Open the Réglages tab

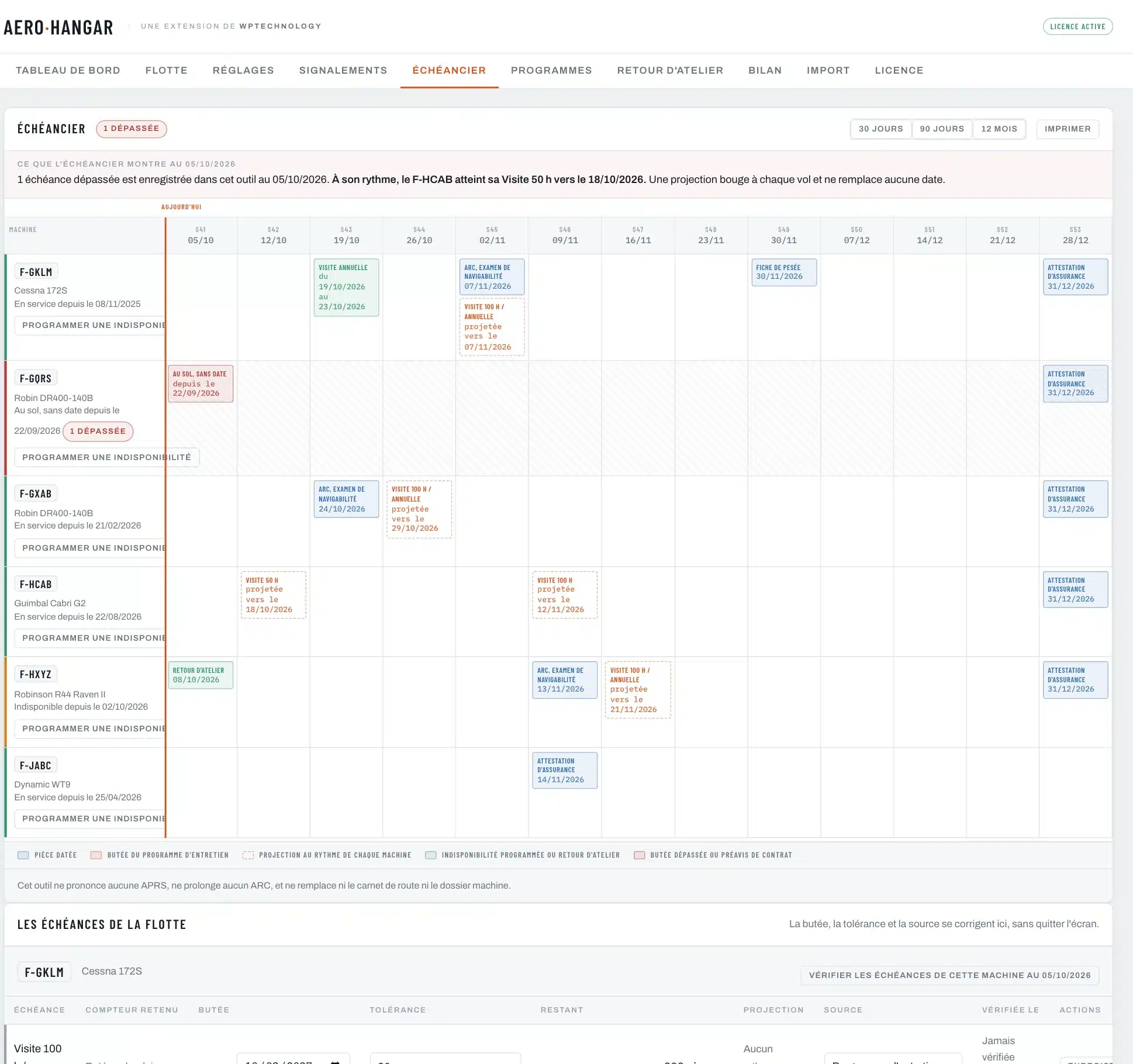243,70
